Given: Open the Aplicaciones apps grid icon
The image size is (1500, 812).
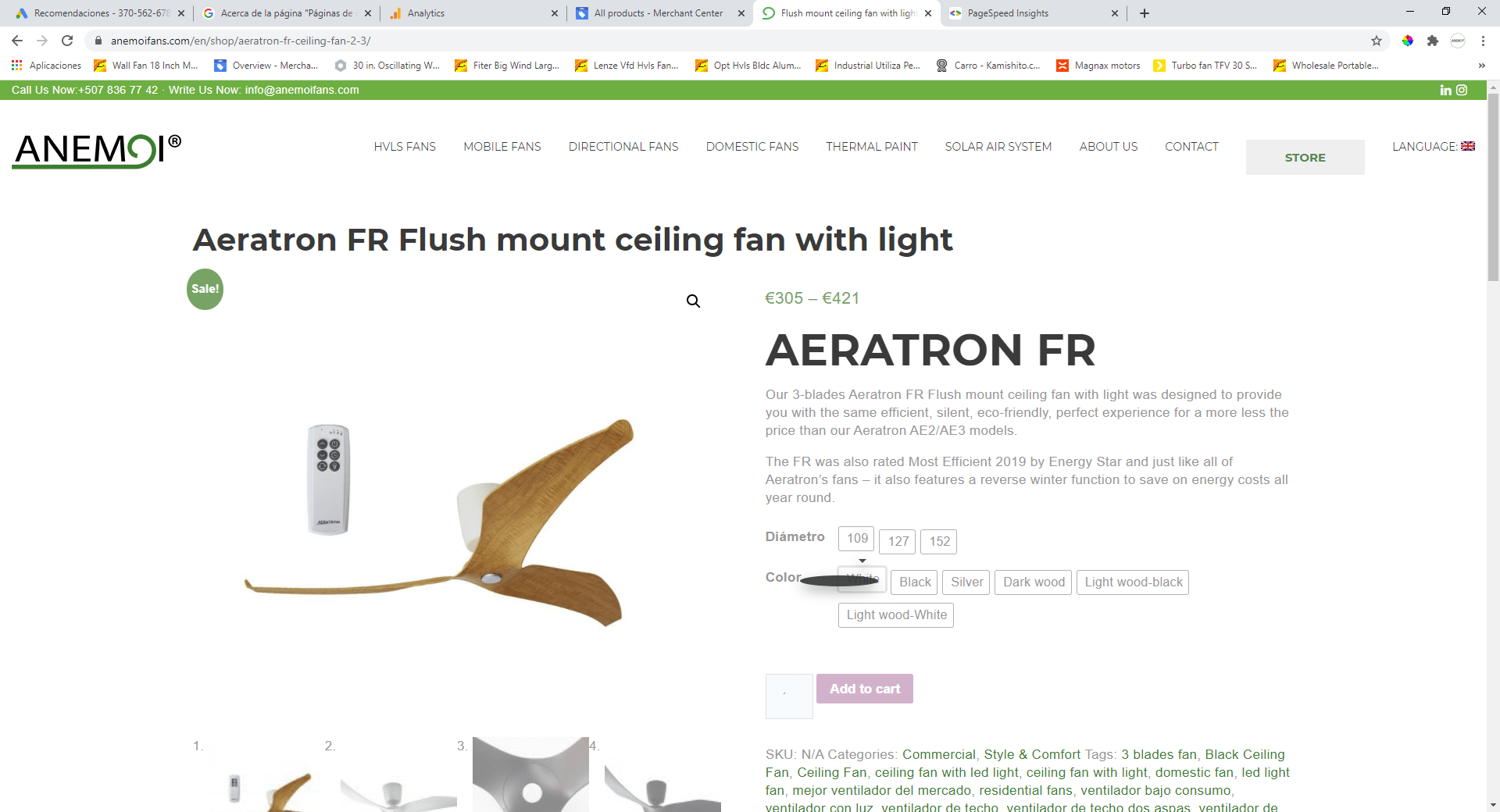Looking at the screenshot, I should point(16,66).
